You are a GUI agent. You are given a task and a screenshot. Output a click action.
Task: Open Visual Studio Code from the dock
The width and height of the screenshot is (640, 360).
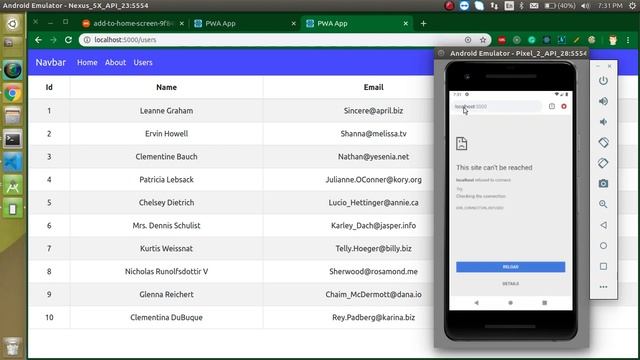[13, 163]
